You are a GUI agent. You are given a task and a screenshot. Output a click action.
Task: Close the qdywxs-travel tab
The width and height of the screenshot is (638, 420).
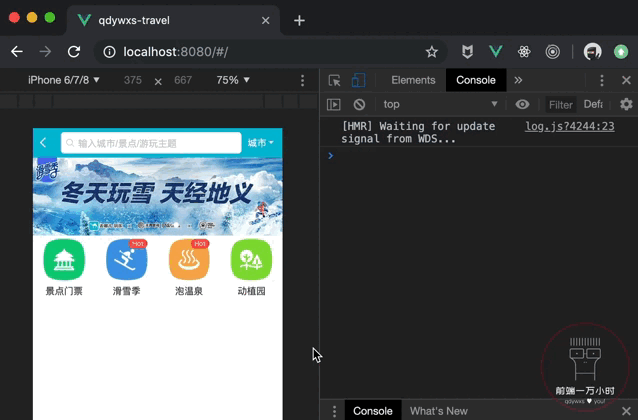(265, 20)
